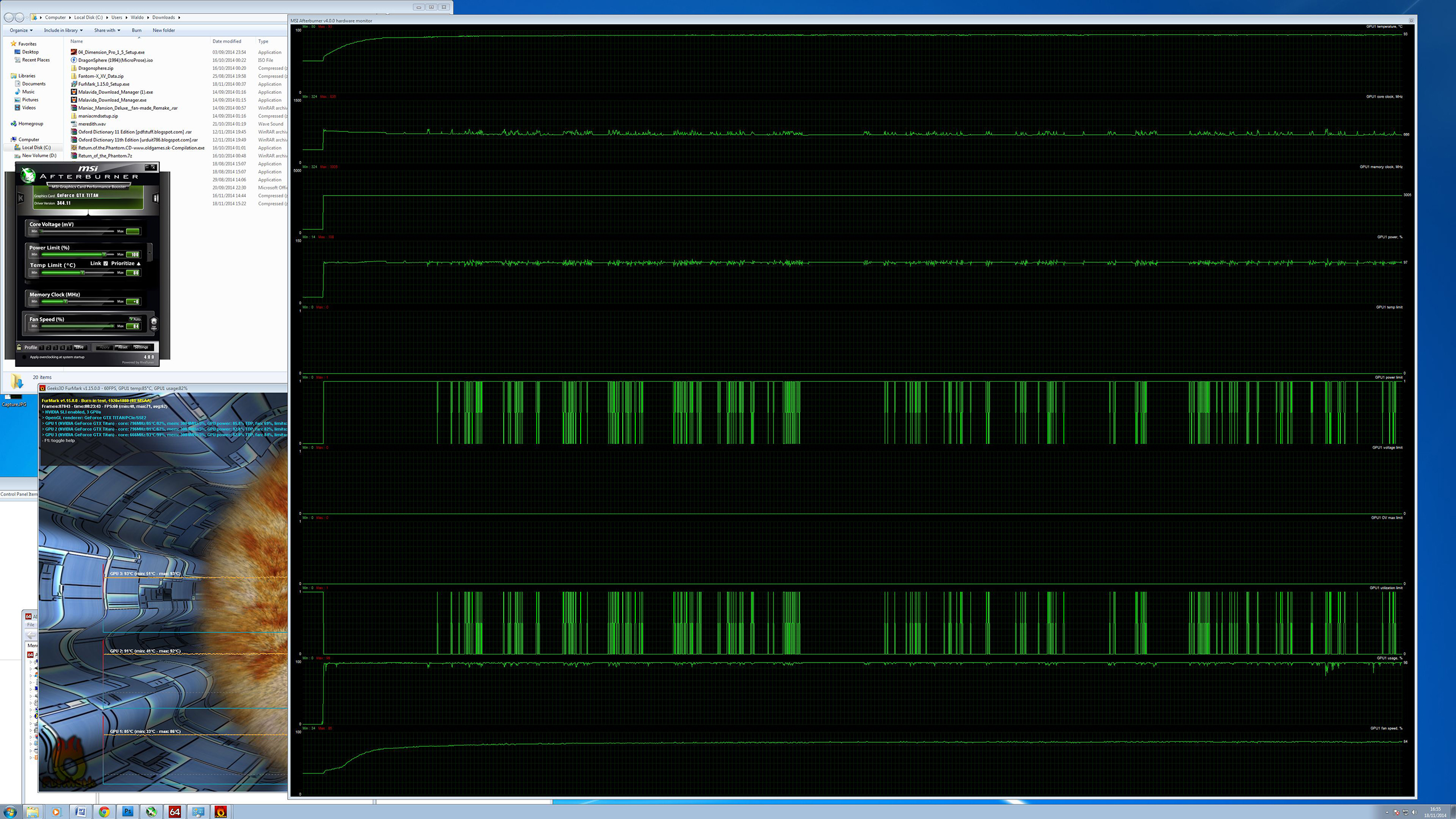This screenshot has height=819, width=1456.
Task: Select Afterburner profile slot 5
Action: 69,348
